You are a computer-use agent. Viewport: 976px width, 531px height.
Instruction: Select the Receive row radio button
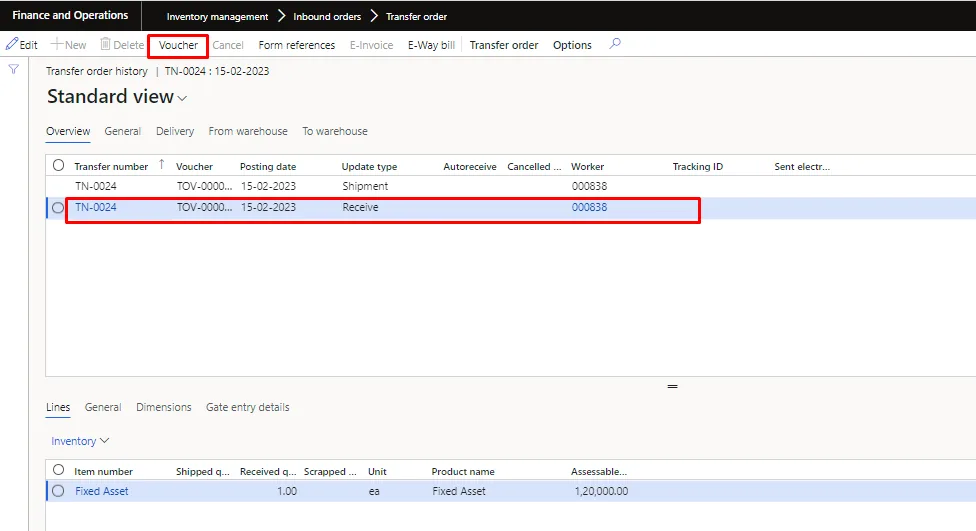point(58,208)
